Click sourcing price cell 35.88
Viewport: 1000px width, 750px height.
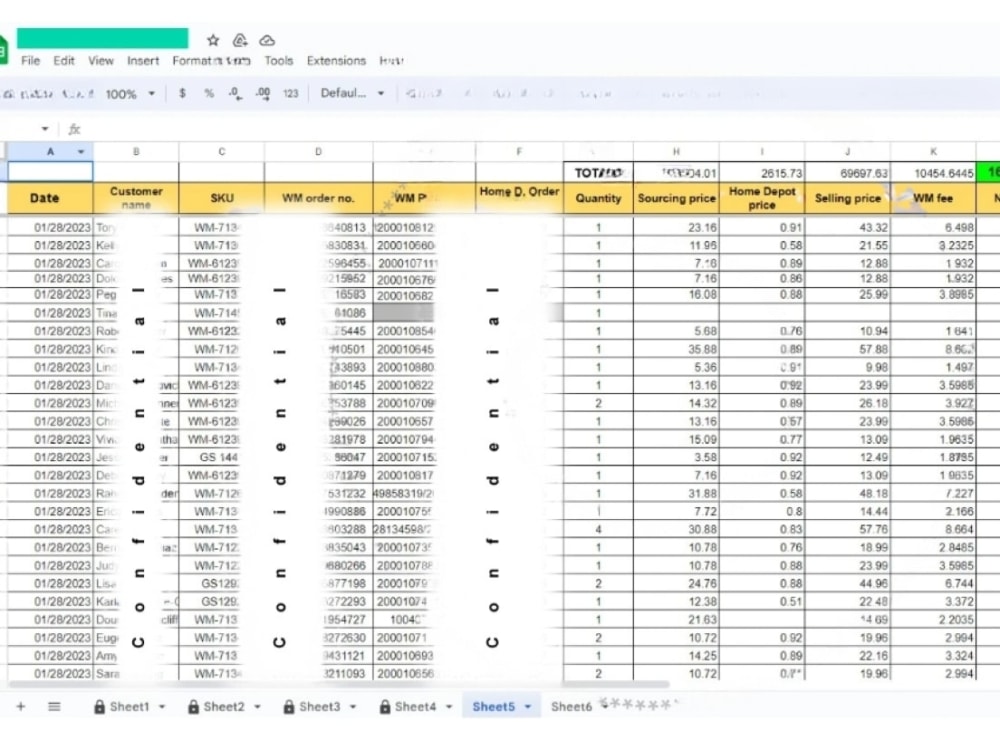click(x=676, y=349)
